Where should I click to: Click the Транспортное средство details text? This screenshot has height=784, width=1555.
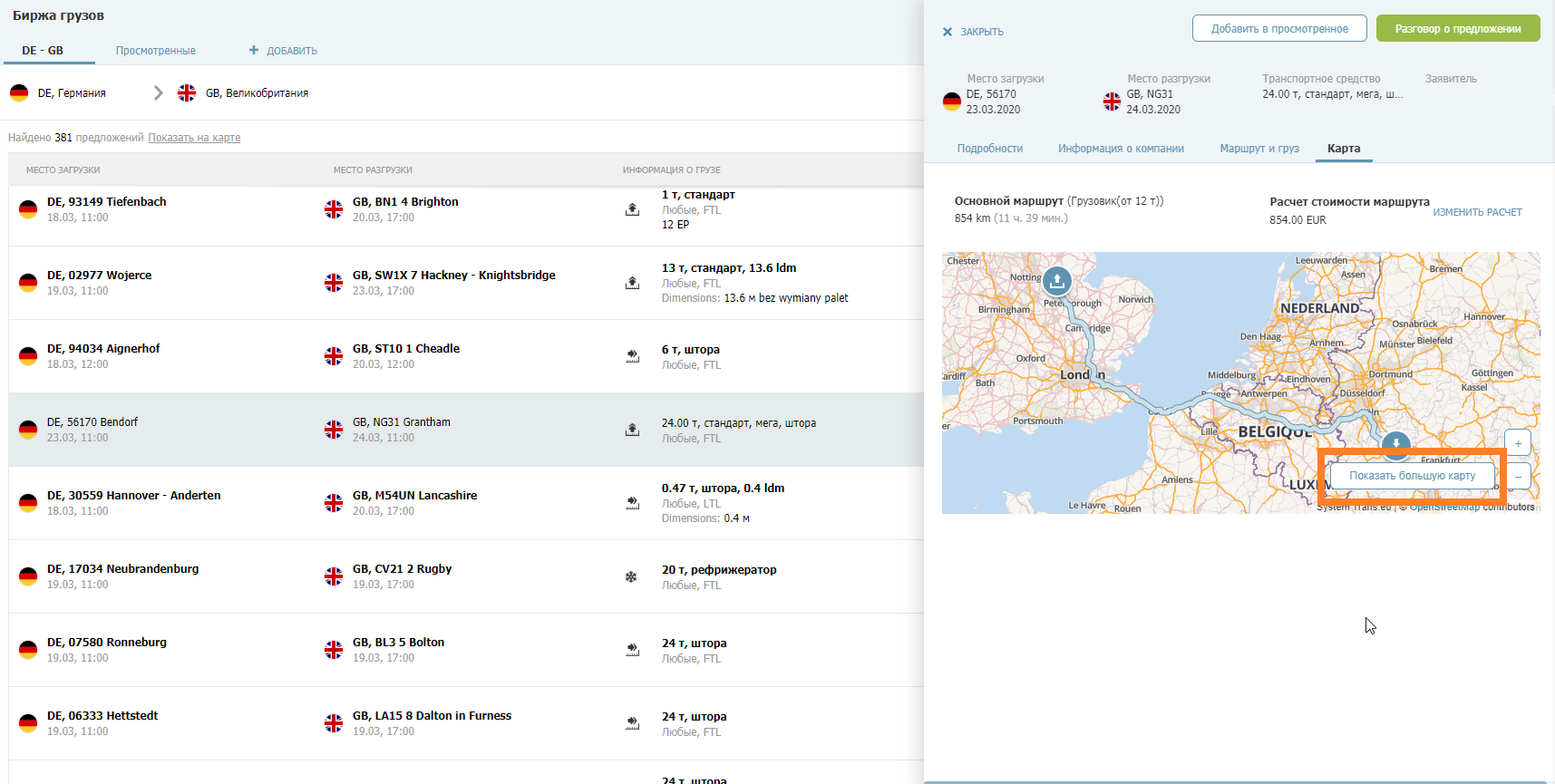(1332, 94)
